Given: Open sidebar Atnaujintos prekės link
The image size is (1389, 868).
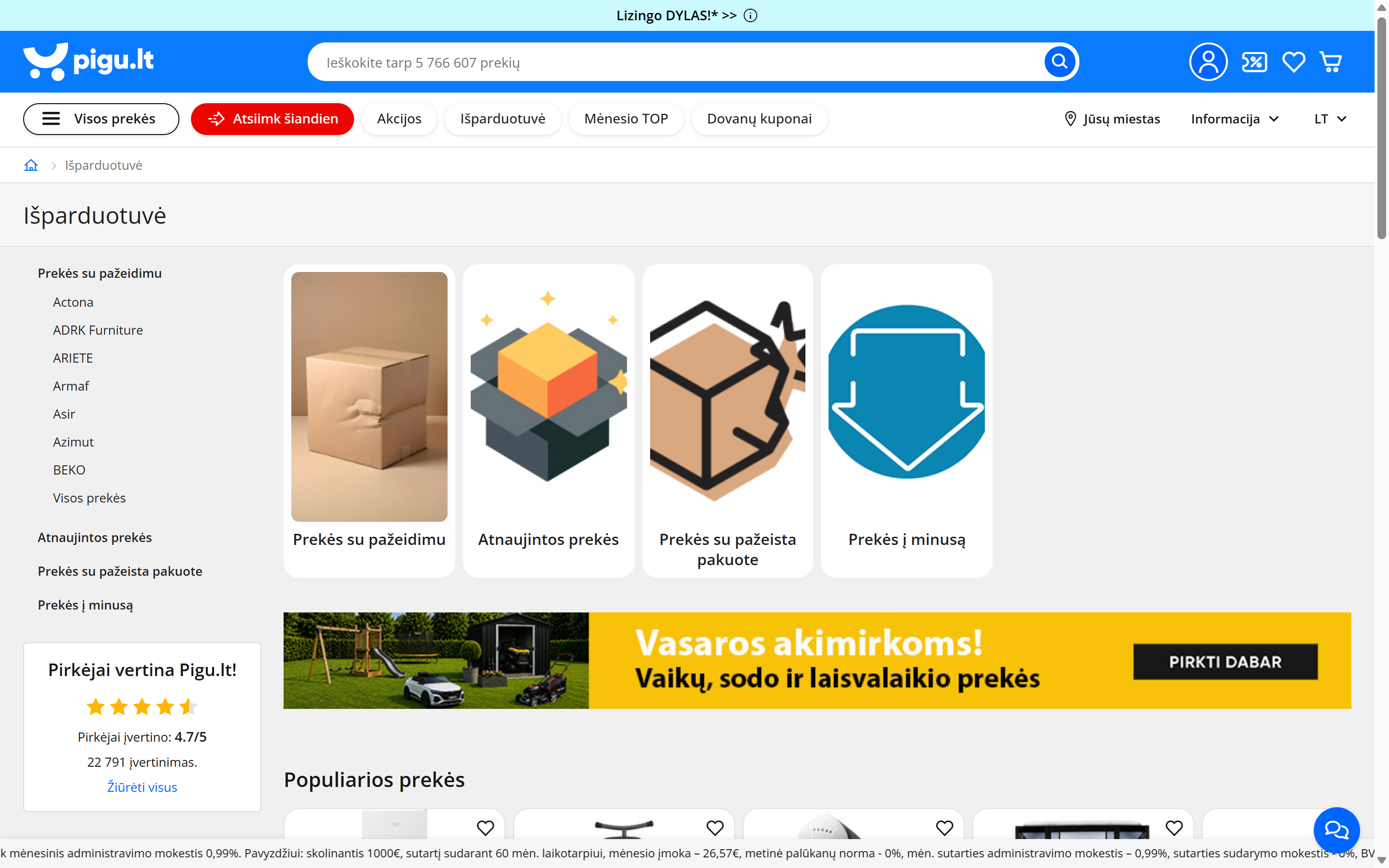Looking at the screenshot, I should 95,537.
